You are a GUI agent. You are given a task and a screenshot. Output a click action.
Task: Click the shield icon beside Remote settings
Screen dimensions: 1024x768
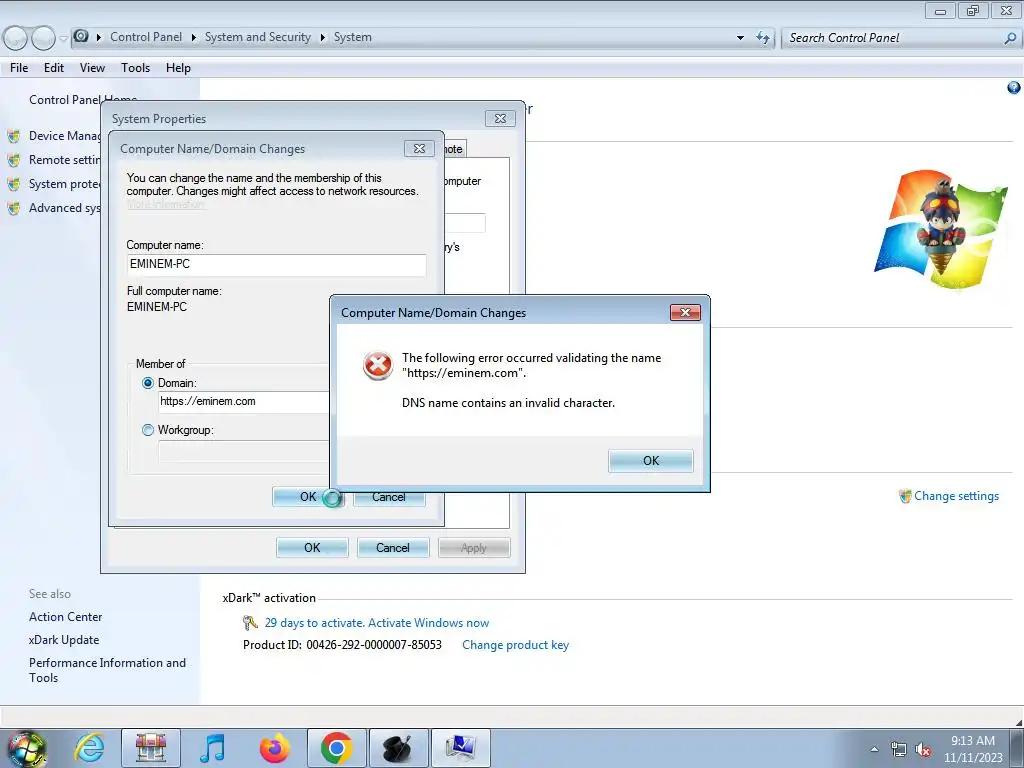(x=14, y=160)
